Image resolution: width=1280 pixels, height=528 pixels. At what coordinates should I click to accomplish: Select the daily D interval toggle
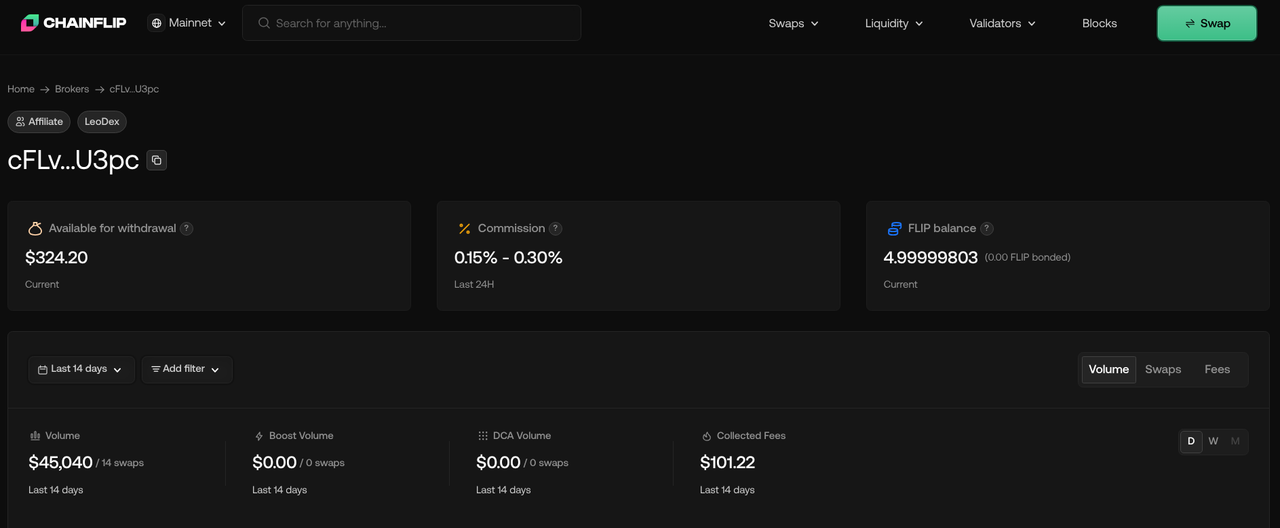click(1191, 441)
